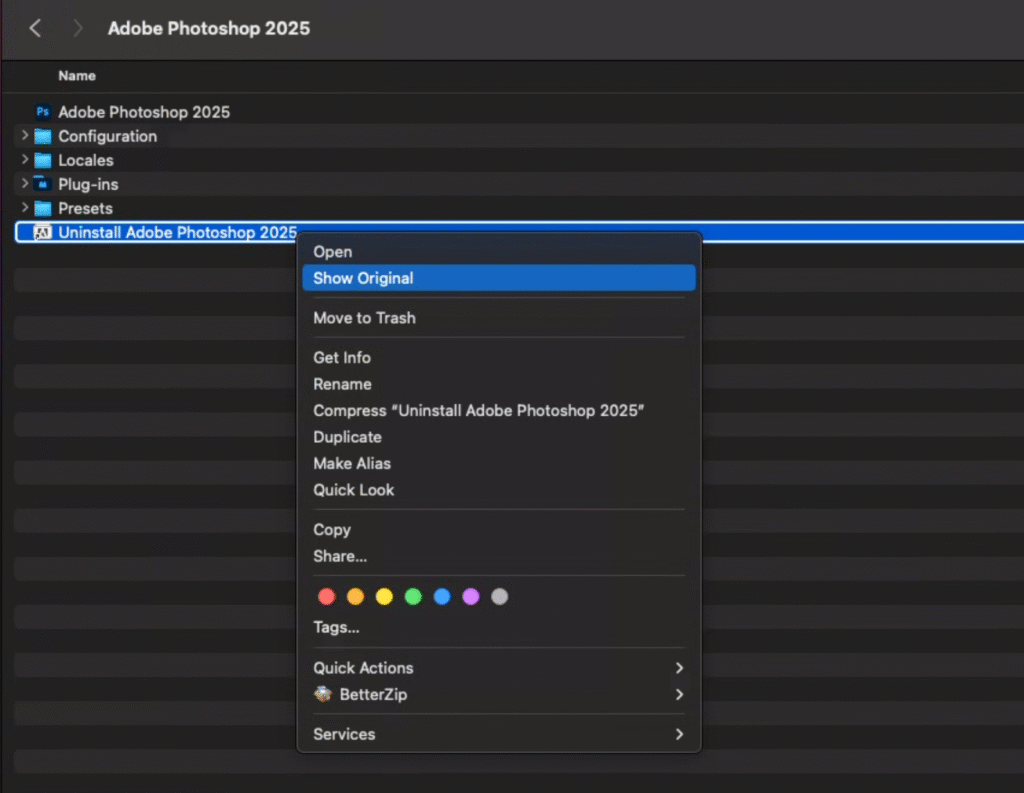This screenshot has width=1024, height=793.
Task: Click the Configuration folder icon
Action: [42, 136]
